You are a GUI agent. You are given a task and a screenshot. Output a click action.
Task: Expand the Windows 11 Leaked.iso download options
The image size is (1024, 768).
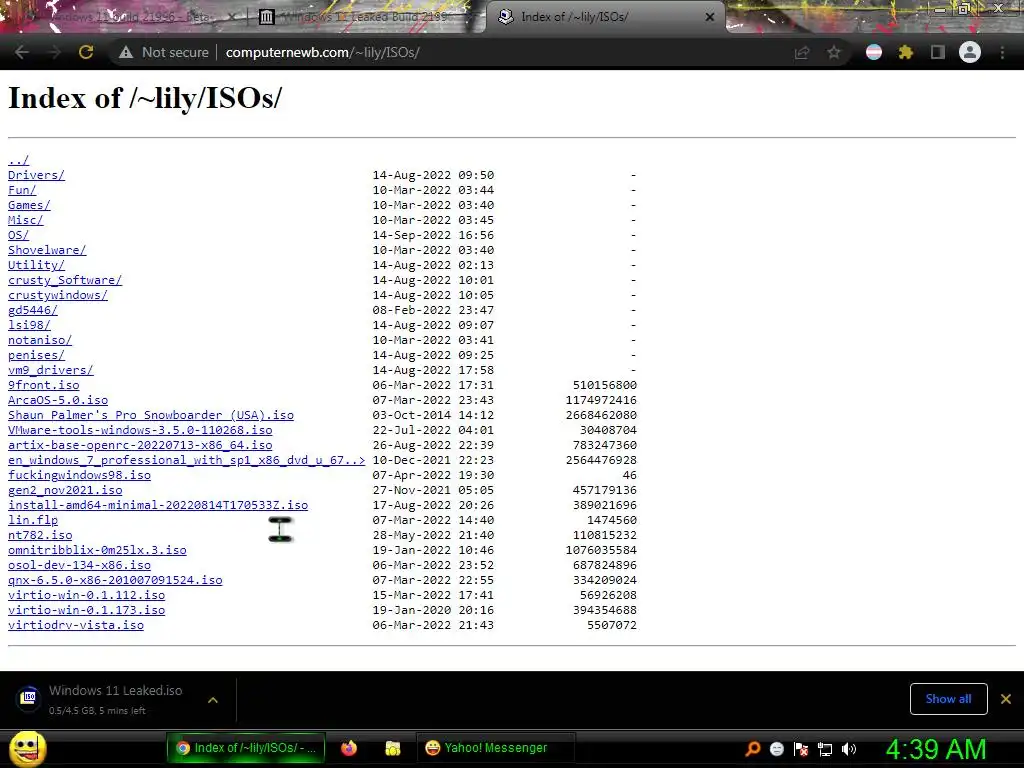pyautogui.click(x=212, y=699)
